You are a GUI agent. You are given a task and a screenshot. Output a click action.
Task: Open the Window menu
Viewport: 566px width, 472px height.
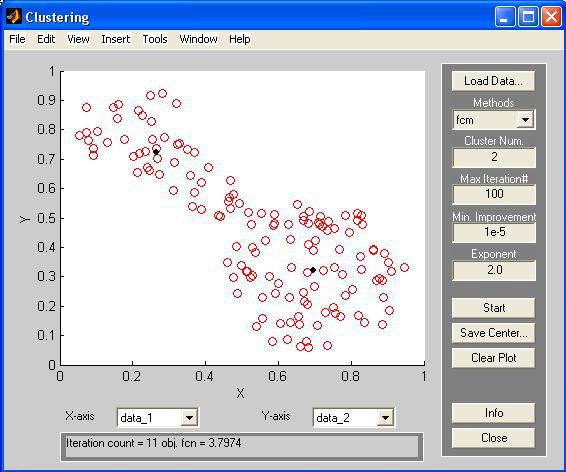[x=199, y=39]
